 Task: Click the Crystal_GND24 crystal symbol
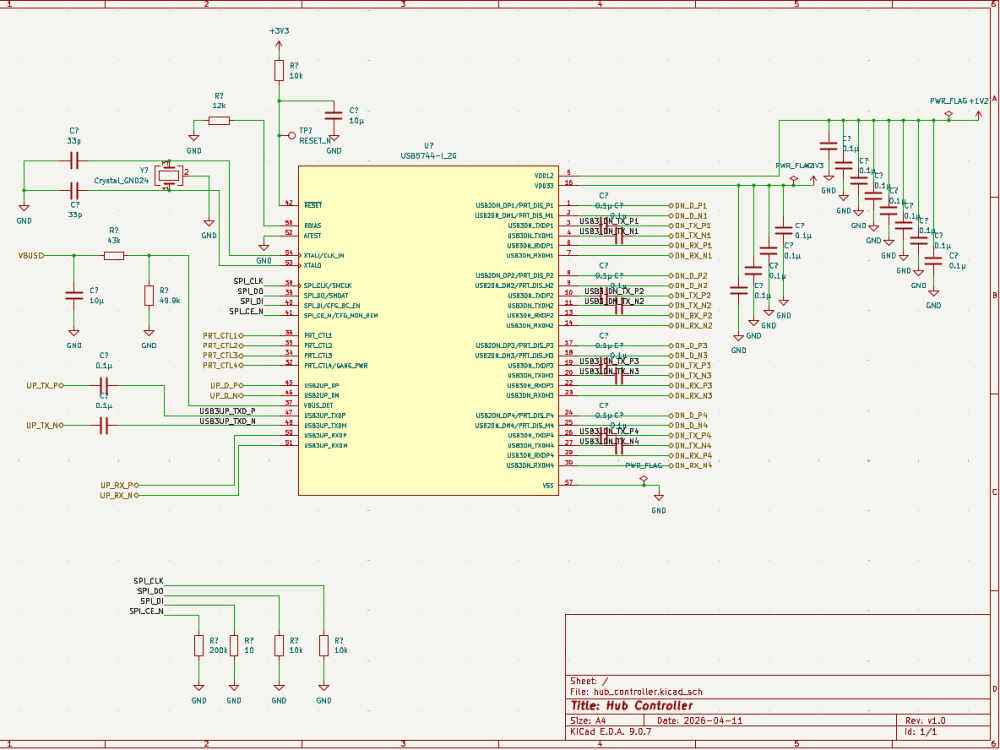[x=168, y=175]
